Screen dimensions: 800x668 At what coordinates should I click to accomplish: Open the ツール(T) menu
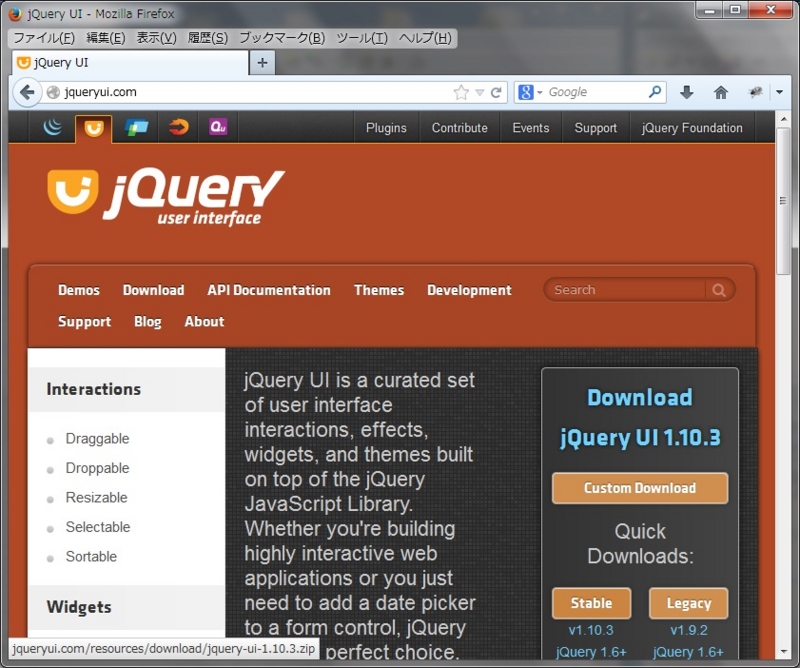(362, 38)
